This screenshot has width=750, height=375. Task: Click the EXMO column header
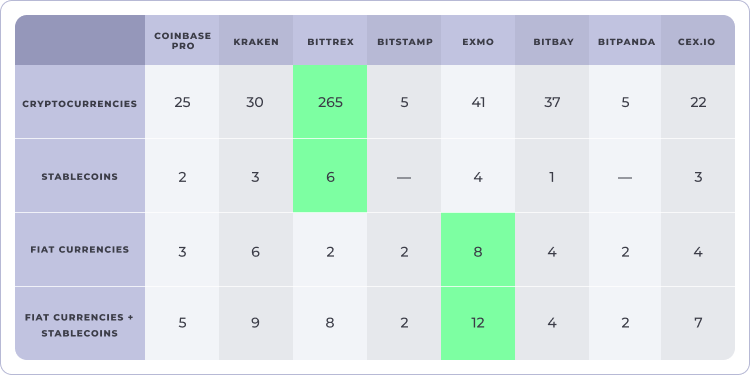tap(478, 40)
